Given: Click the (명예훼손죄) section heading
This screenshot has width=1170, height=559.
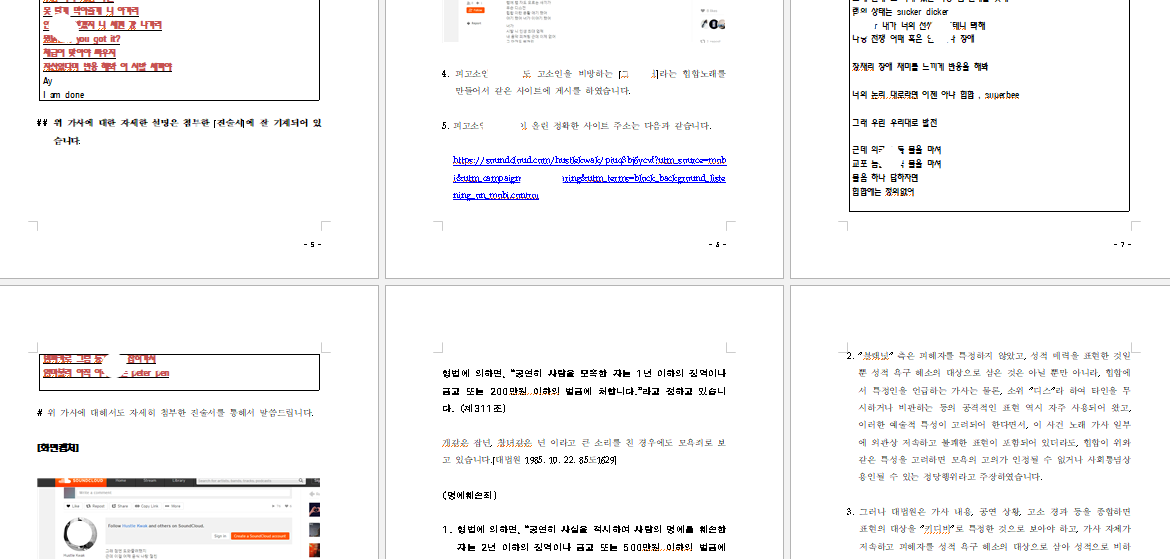Looking at the screenshot, I should click(469, 495).
